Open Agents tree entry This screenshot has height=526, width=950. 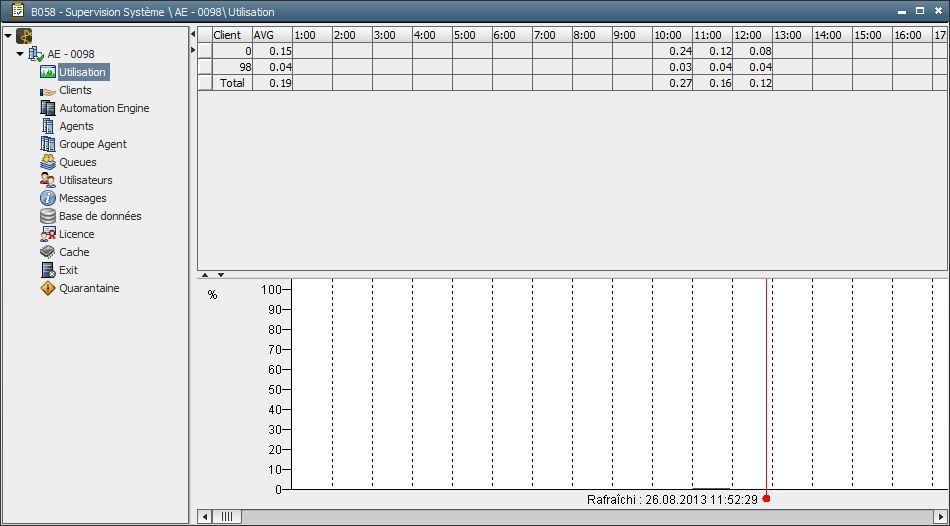click(76, 126)
